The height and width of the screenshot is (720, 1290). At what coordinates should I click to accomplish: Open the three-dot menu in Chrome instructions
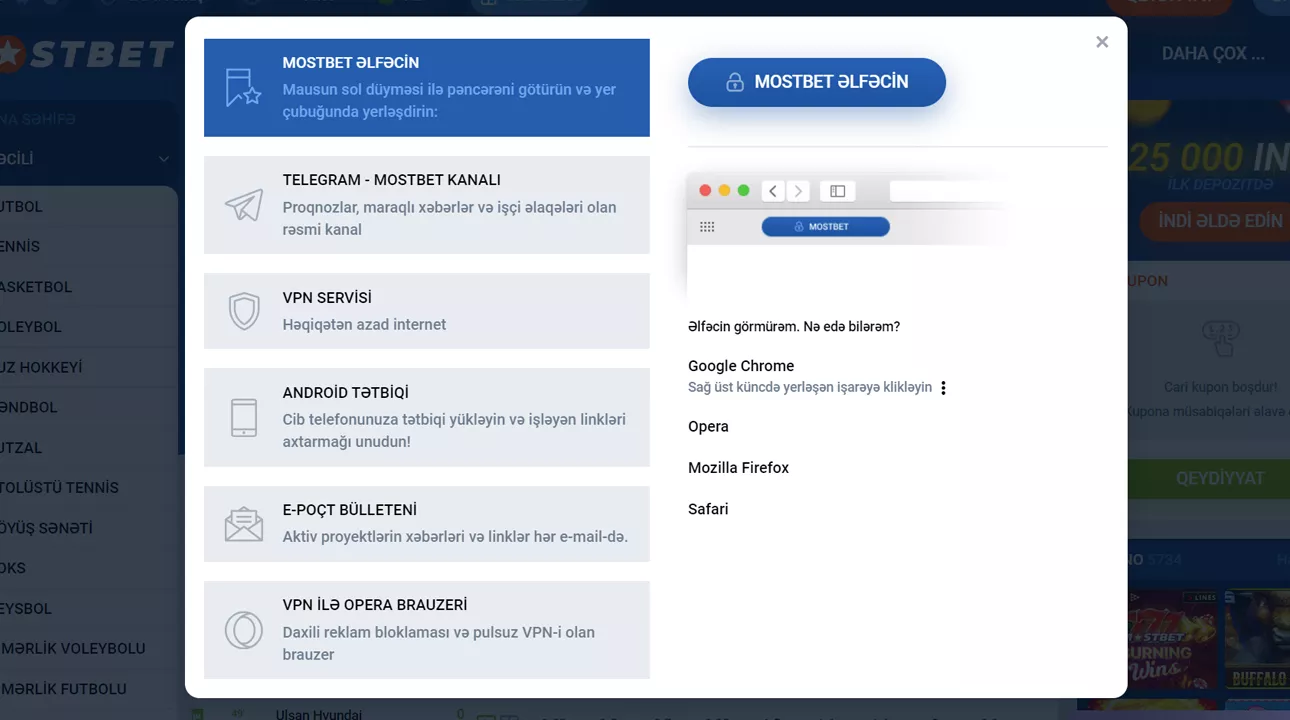[943, 387]
